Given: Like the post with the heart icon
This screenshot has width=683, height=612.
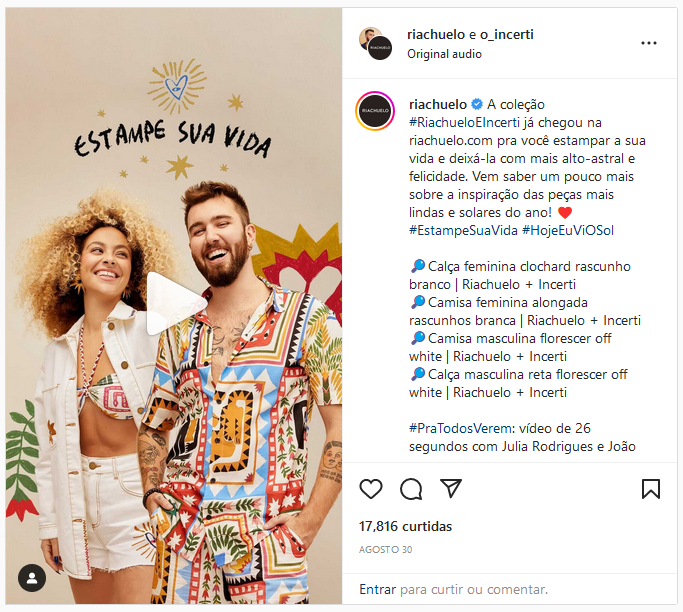Looking at the screenshot, I should tap(371, 489).
